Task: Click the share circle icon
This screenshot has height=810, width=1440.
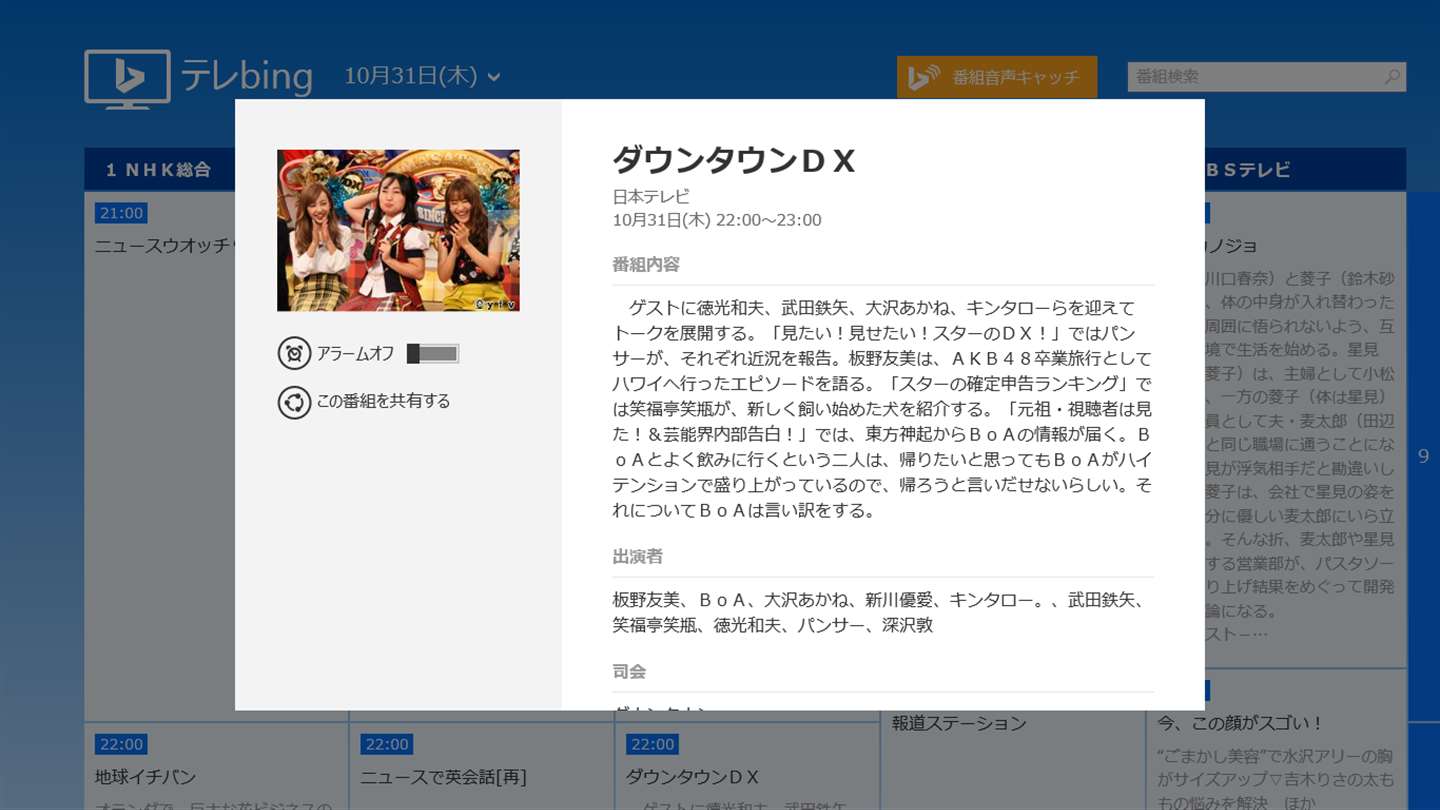Action: click(294, 402)
